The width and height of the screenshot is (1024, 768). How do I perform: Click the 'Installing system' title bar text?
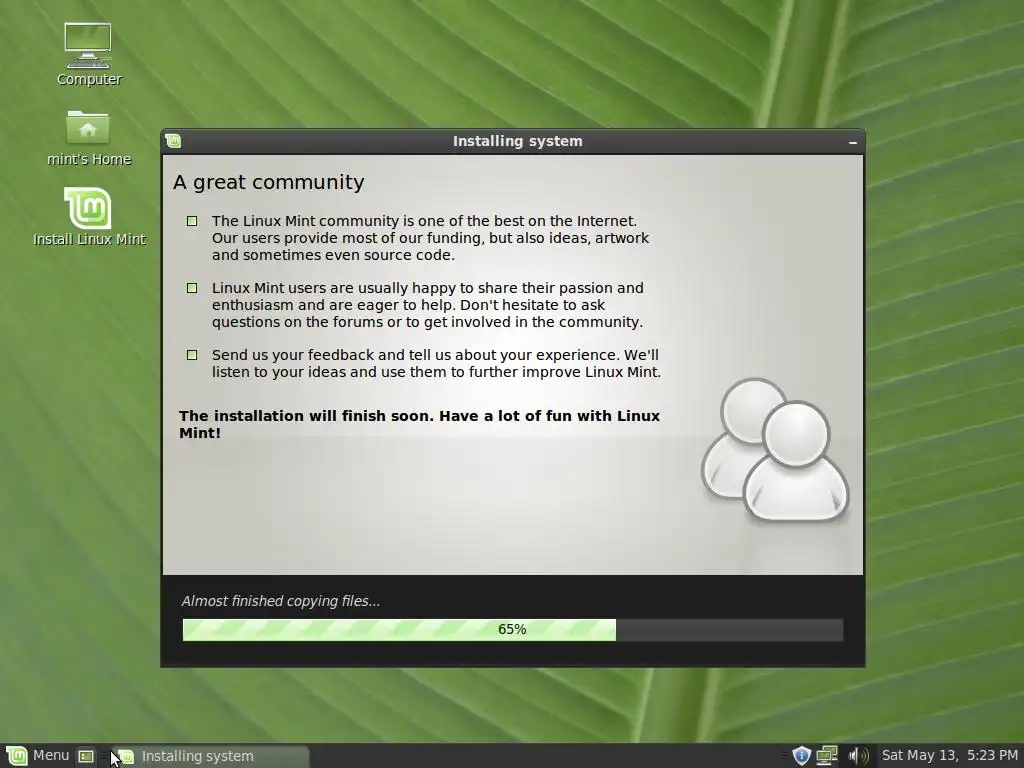coord(518,141)
